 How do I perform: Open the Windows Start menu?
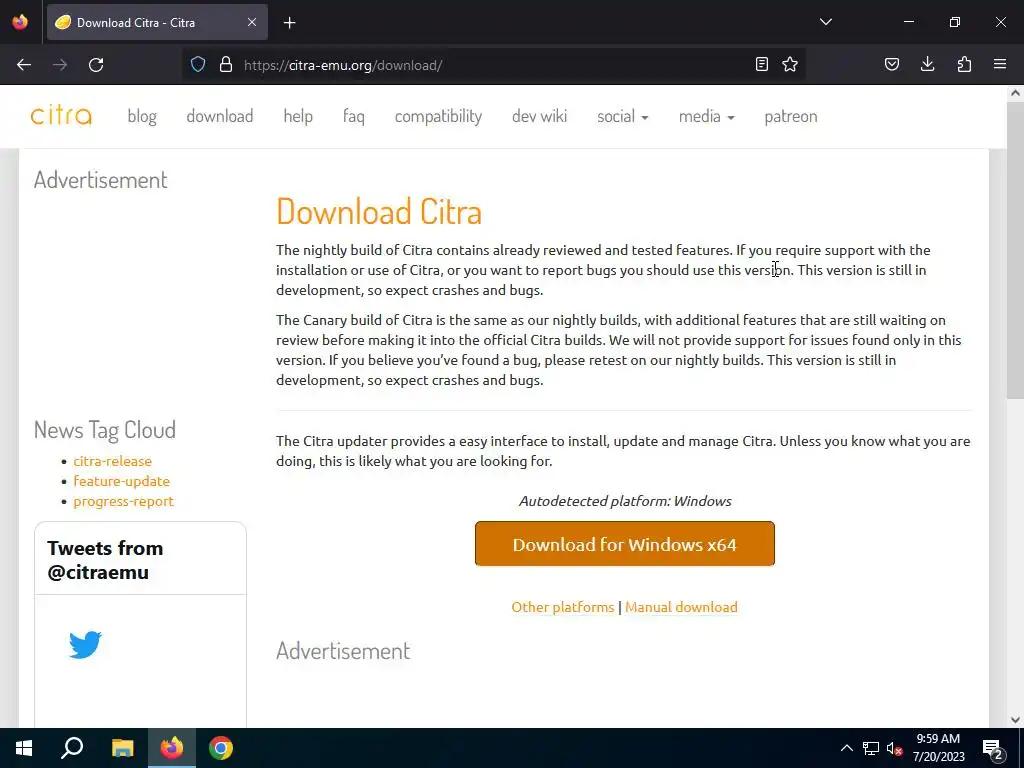(24, 748)
